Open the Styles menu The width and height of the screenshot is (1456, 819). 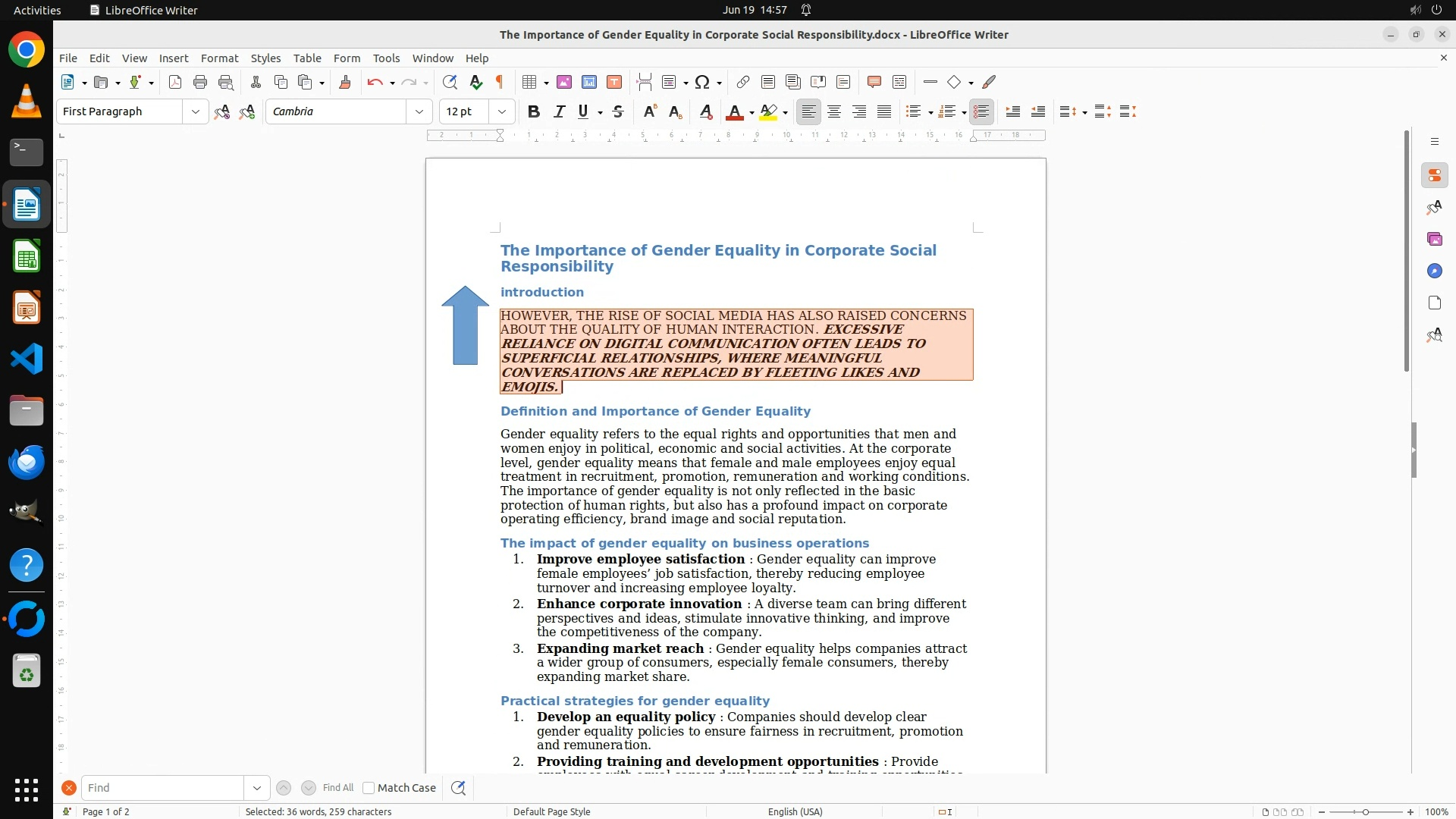pyautogui.click(x=265, y=58)
